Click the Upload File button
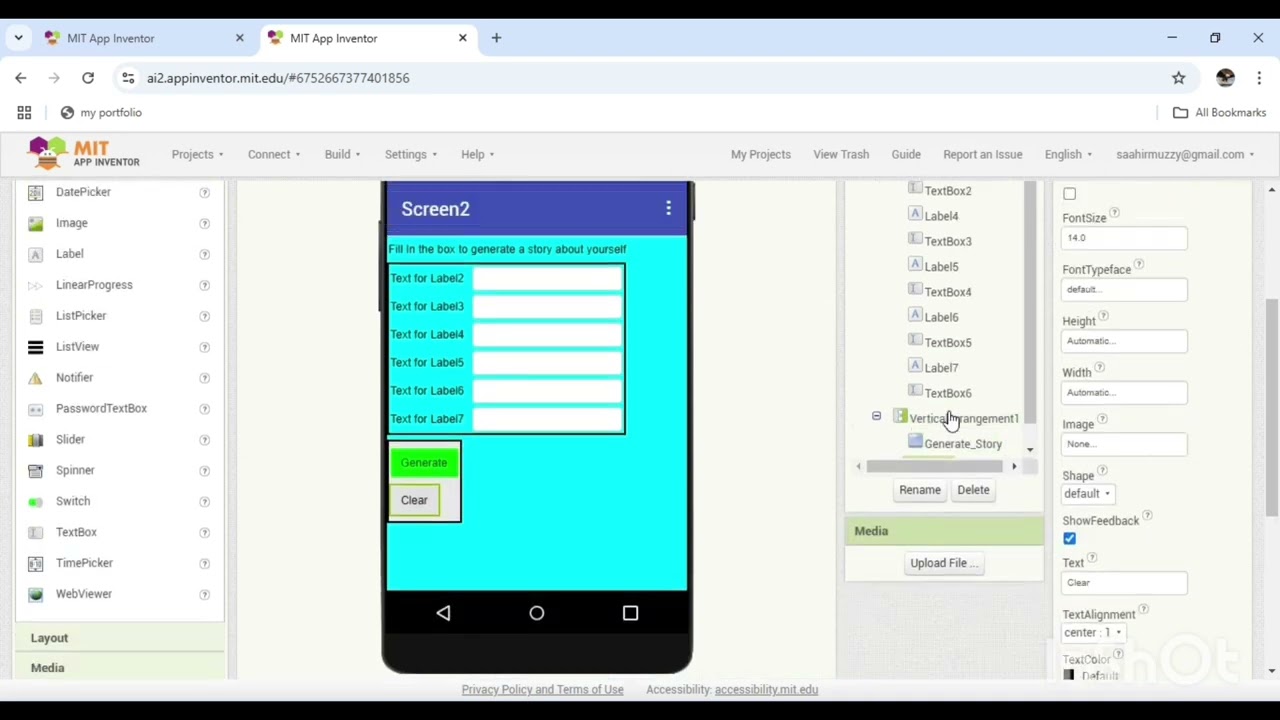Screen dimensions: 1280x720 point(944,563)
